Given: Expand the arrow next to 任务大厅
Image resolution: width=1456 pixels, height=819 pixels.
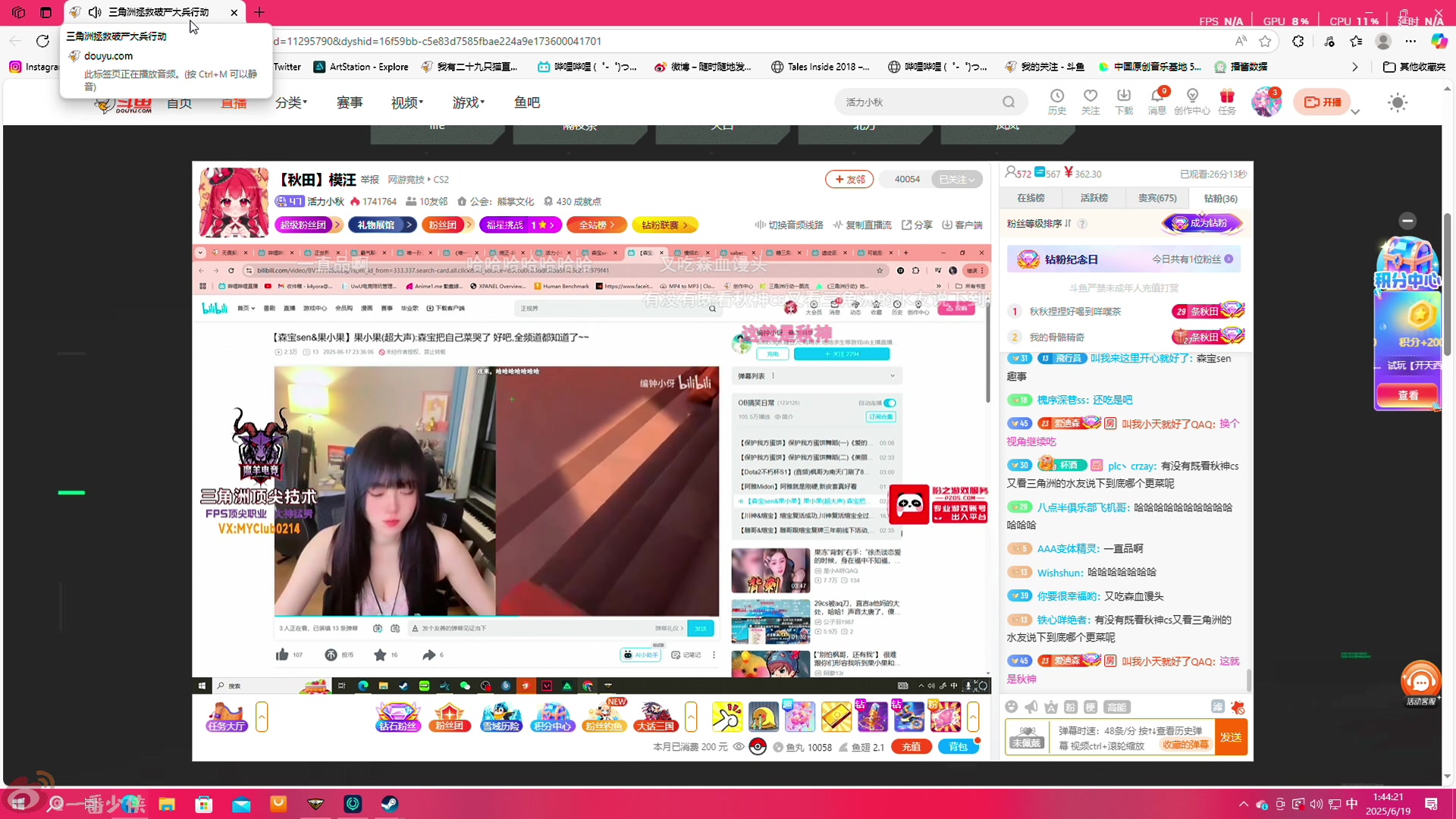Looking at the screenshot, I should (x=262, y=717).
